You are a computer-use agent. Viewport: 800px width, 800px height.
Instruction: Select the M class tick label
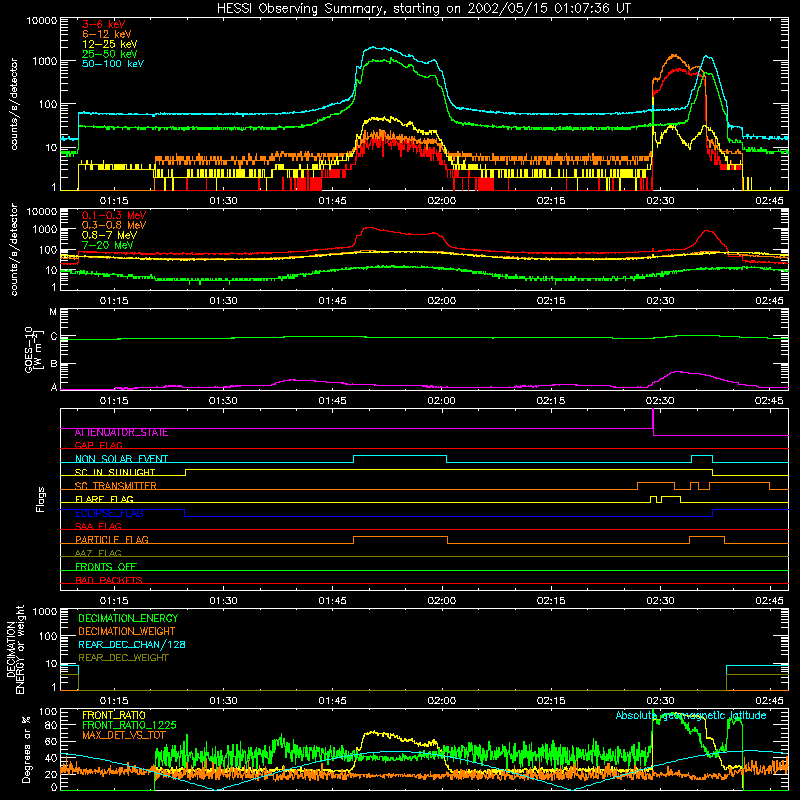(x=53, y=312)
